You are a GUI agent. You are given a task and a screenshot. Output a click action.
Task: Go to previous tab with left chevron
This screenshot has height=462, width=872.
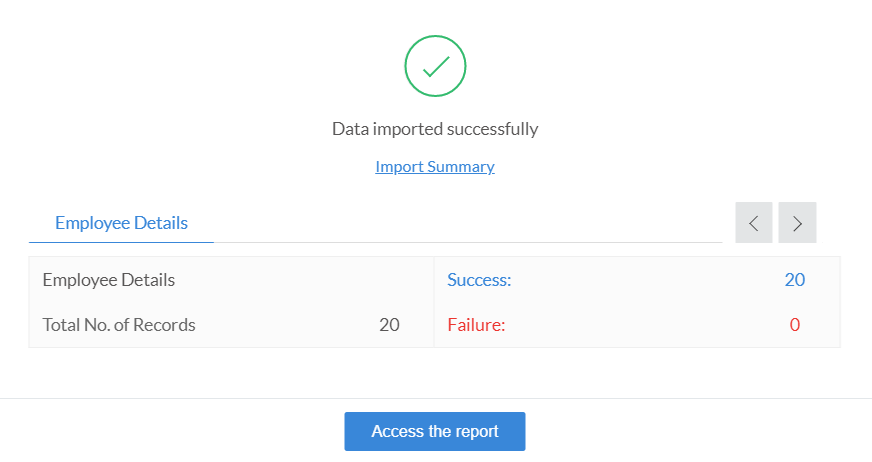click(754, 223)
